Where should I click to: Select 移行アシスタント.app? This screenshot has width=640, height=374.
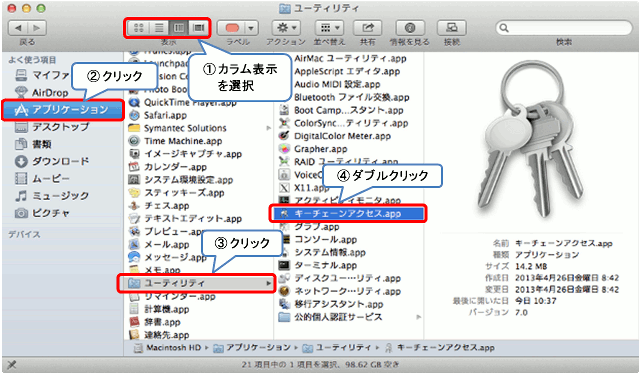331,304
